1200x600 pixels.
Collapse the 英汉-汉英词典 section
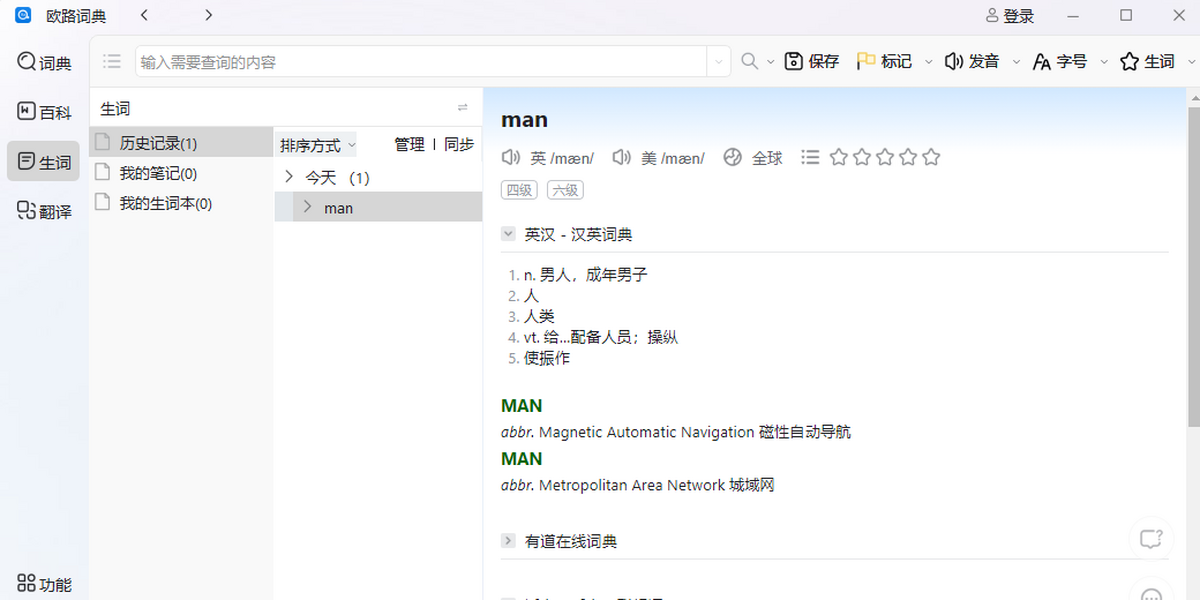coord(508,235)
